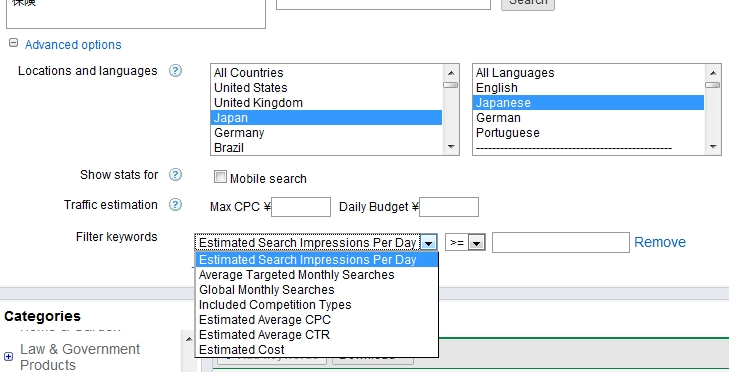This screenshot has width=729, height=372.
Task: Open the Advanced options link
Action: [x=73, y=45]
